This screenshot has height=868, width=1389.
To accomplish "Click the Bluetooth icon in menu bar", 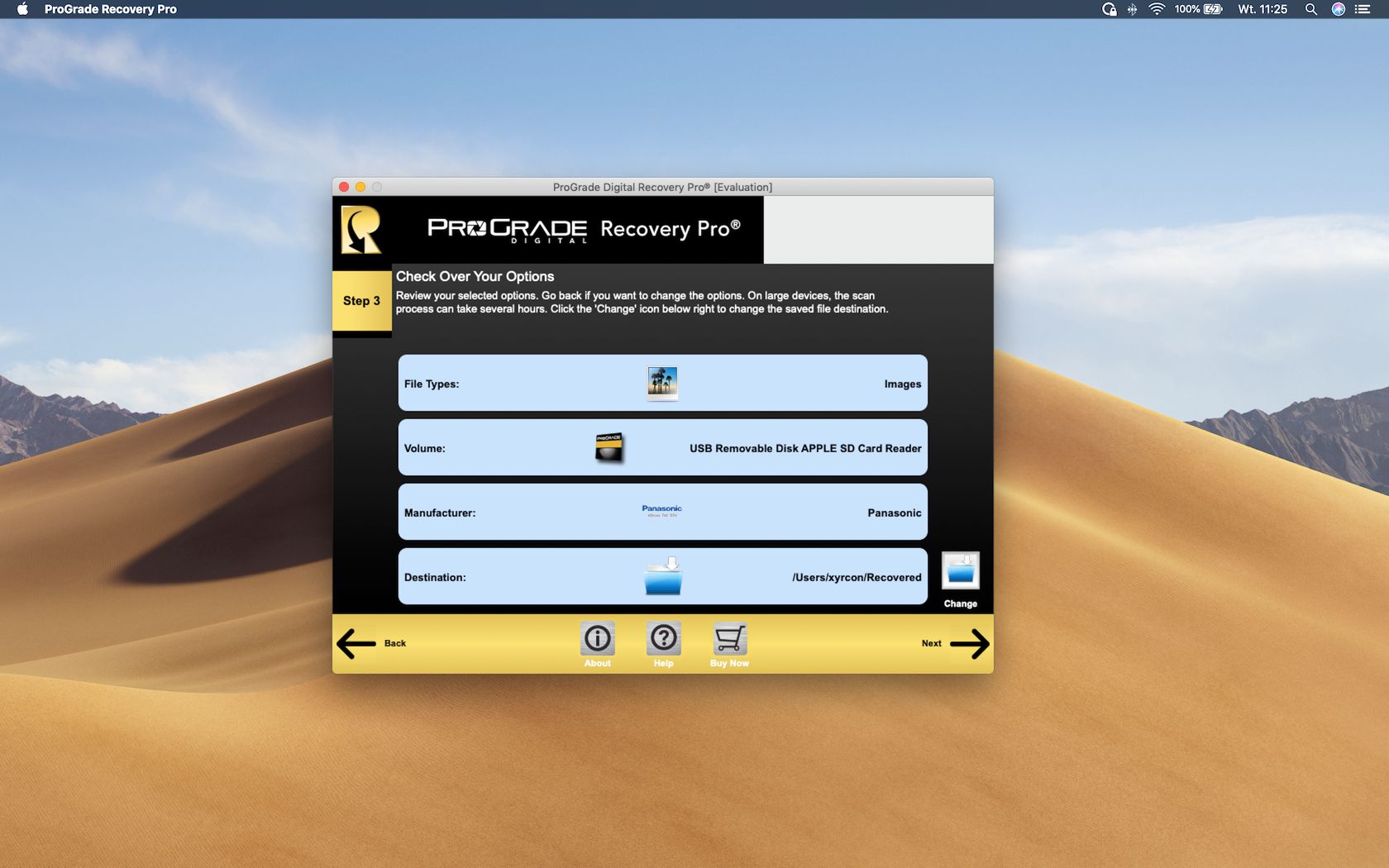I will click(x=1133, y=9).
